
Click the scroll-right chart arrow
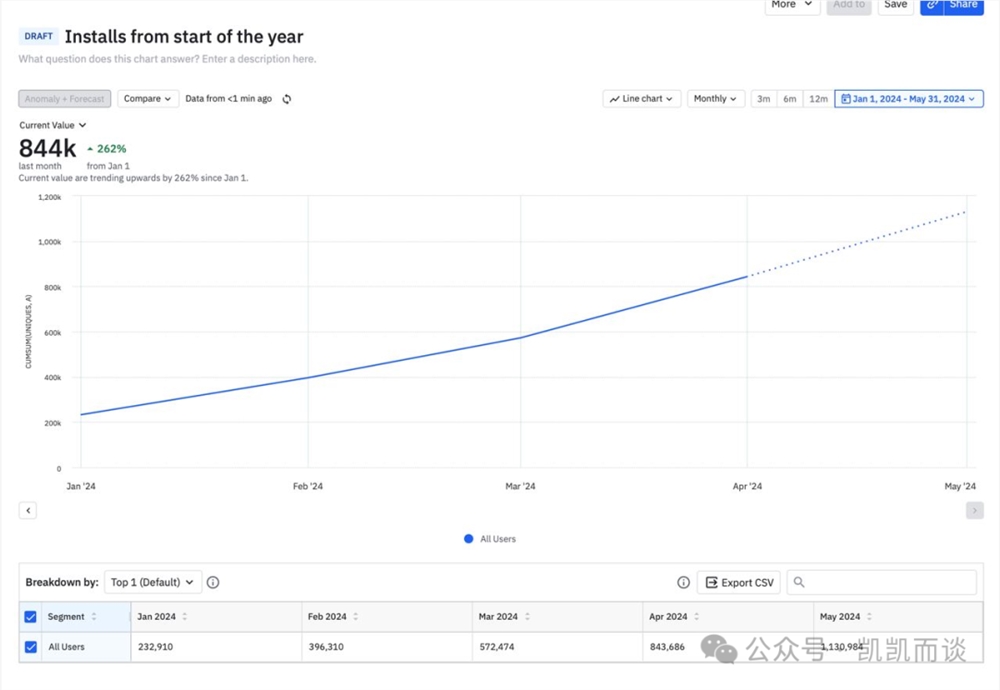coord(974,510)
